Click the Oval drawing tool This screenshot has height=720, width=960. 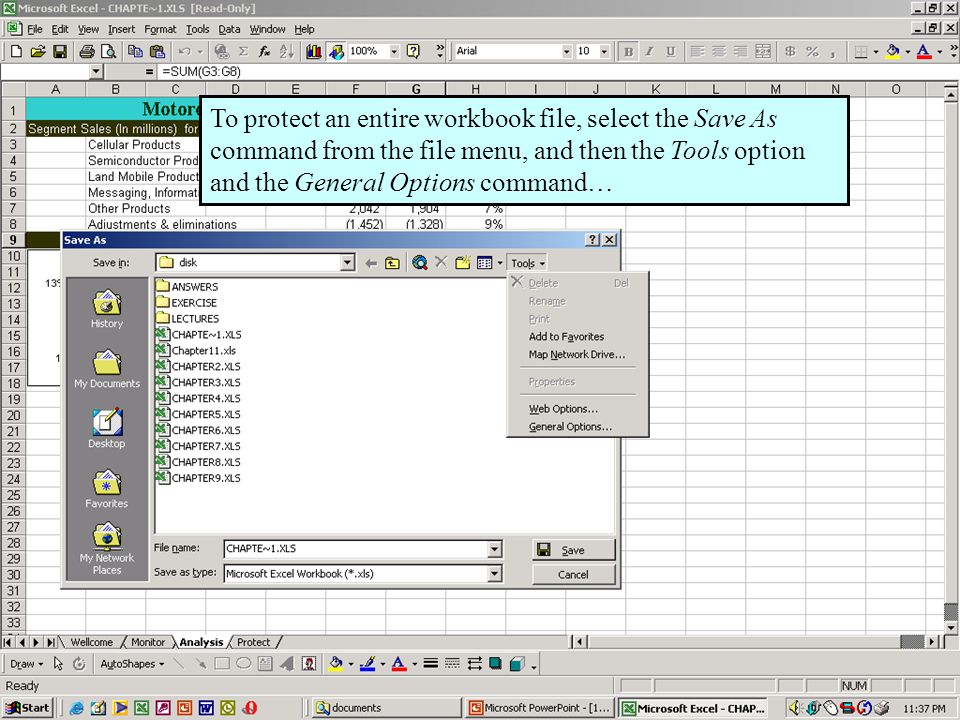click(244, 664)
